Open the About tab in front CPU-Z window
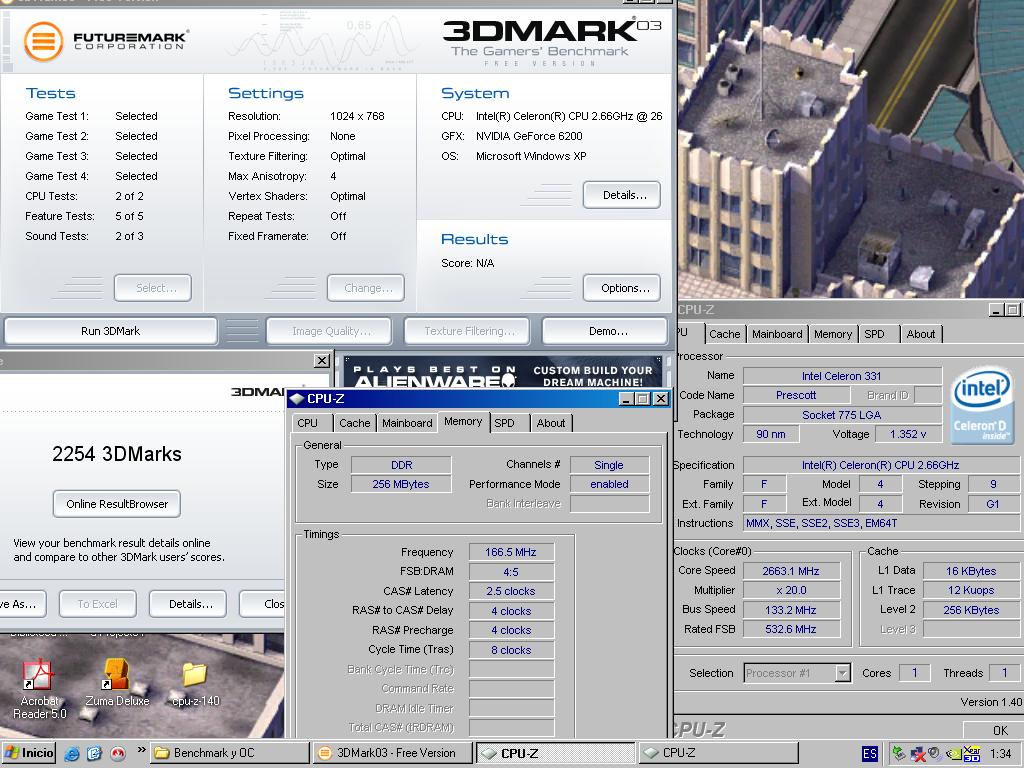1024x768 pixels. pos(551,423)
